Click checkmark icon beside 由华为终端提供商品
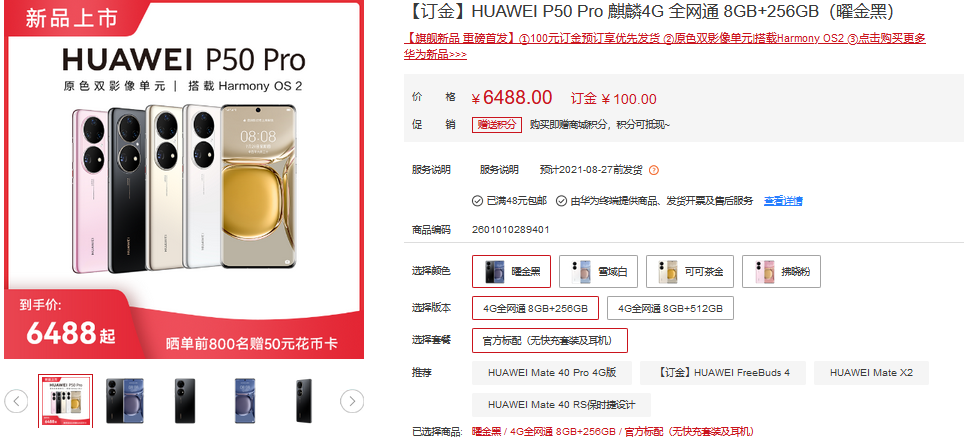The height and width of the screenshot is (437, 966). 561,201
